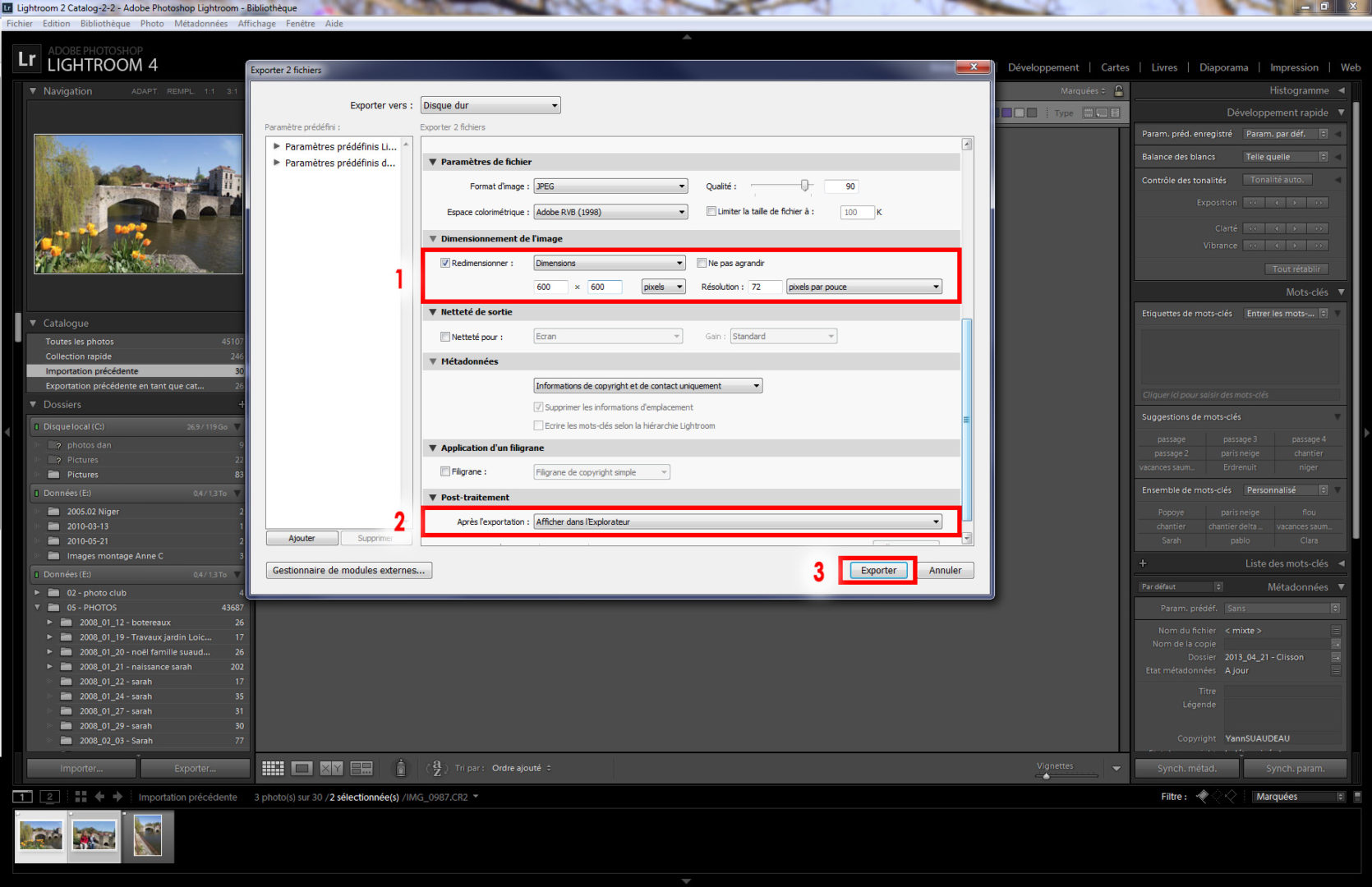Viewport: 1372px width, 887px height.
Task: Go back with the left arrow in filmstrip bar
Action: (x=99, y=797)
